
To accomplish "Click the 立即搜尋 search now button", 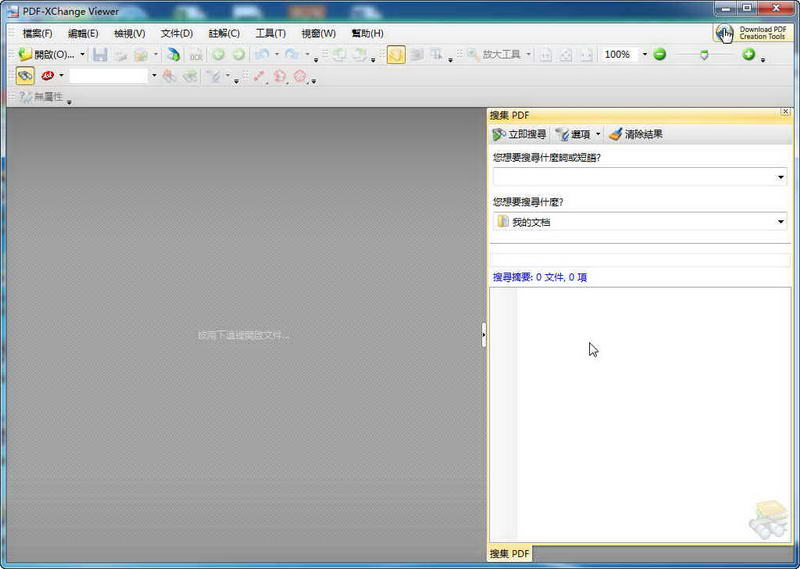I will [519, 134].
